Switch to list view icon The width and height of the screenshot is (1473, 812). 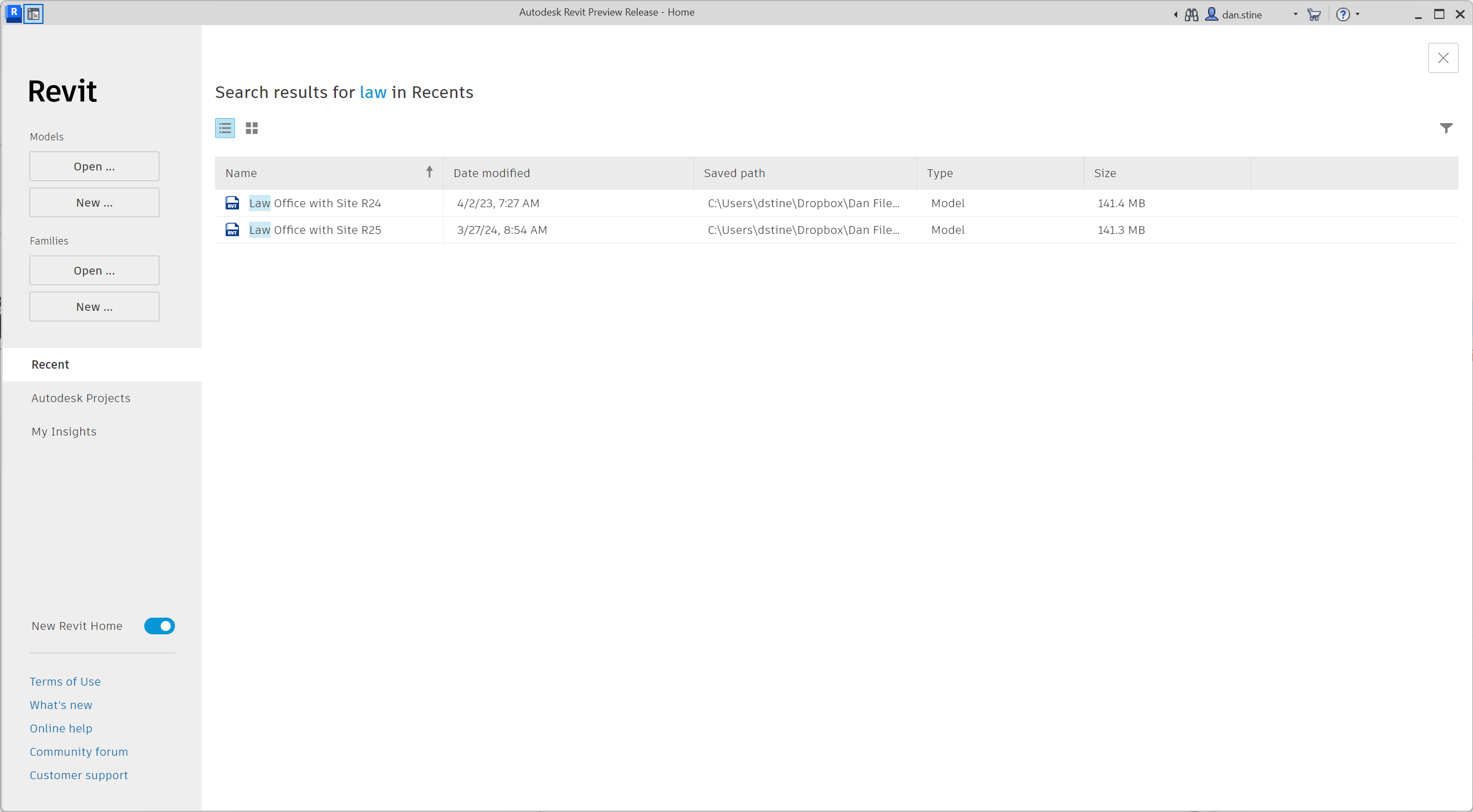[x=225, y=128]
